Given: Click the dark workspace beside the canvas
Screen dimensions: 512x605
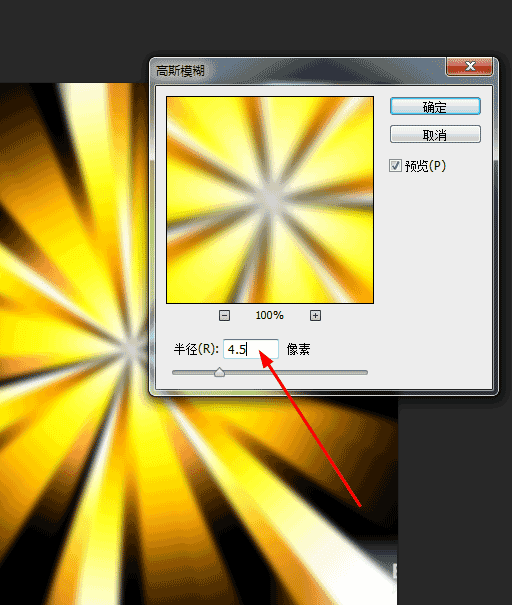Looking at the screenshot, I should (x=455, y=502).
